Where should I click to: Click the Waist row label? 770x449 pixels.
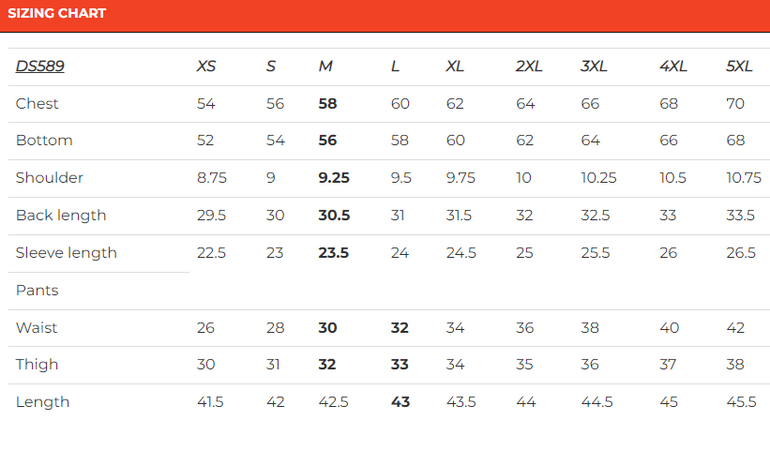point(36,328)
